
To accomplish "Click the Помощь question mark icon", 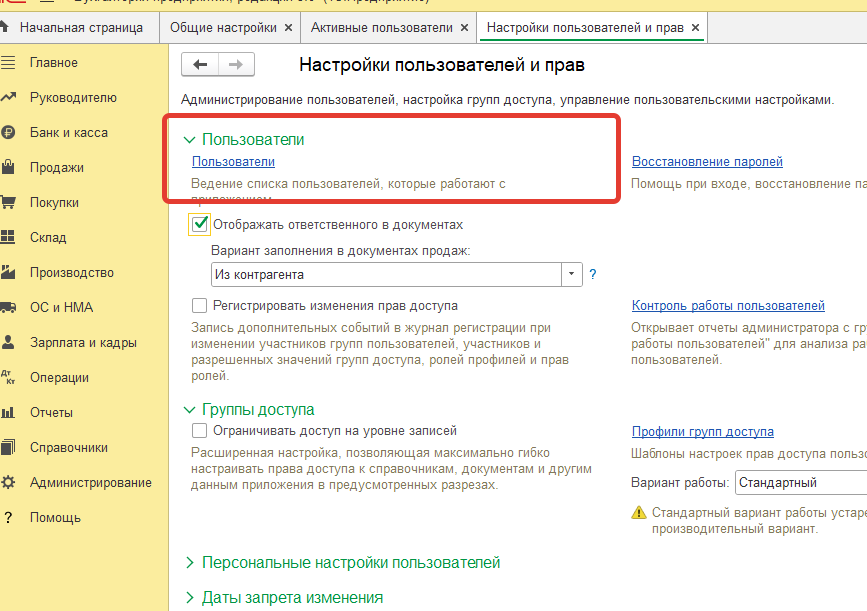I will point(8,518).
